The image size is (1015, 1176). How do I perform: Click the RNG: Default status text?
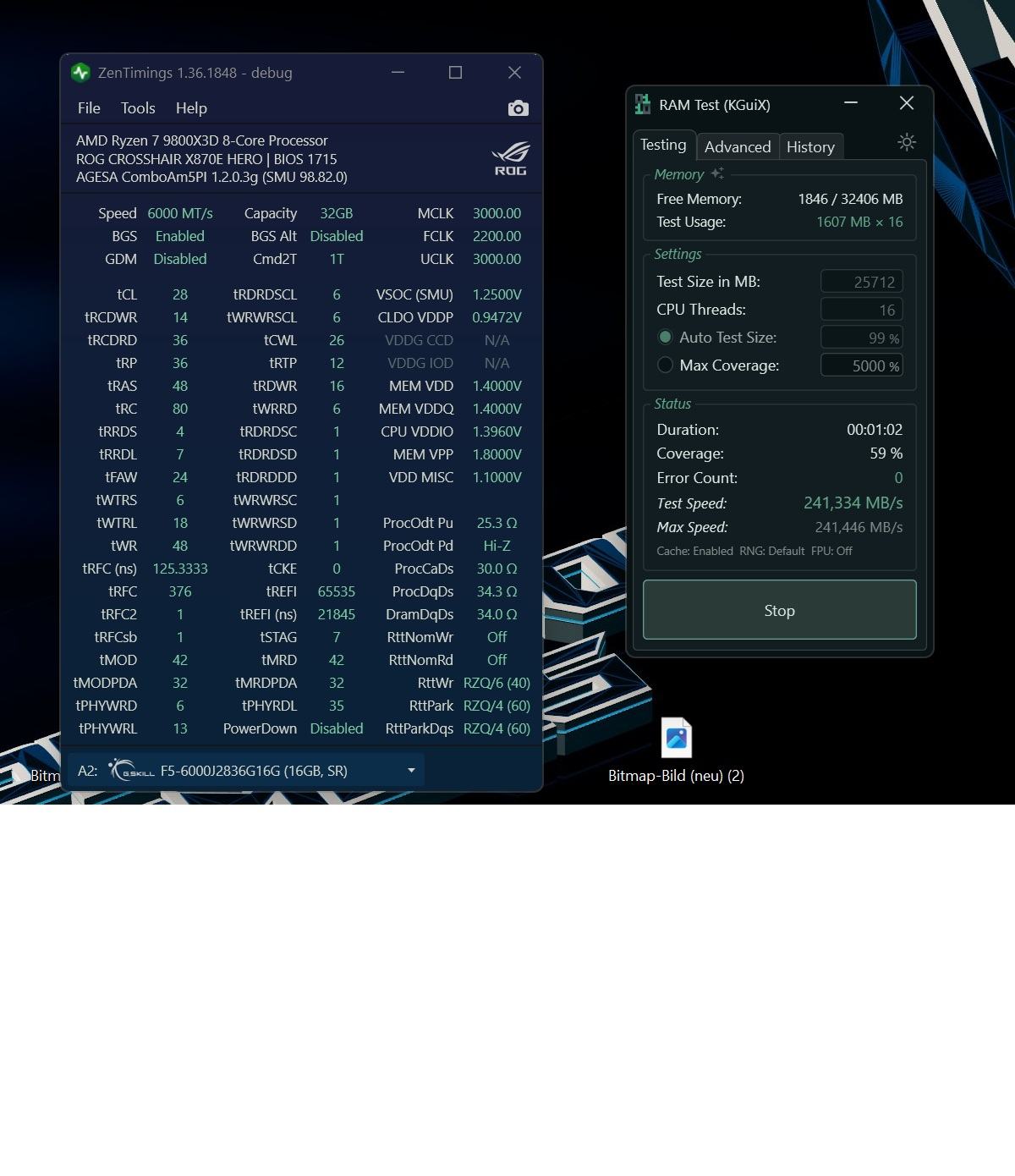[x=772, y=551]
